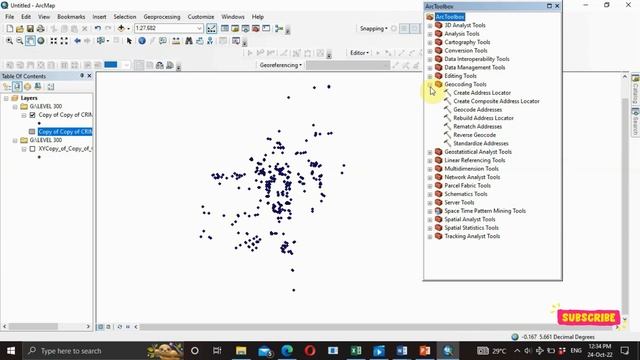Collapse the Layers data frame
640x360 pixels.
(6, 98)
